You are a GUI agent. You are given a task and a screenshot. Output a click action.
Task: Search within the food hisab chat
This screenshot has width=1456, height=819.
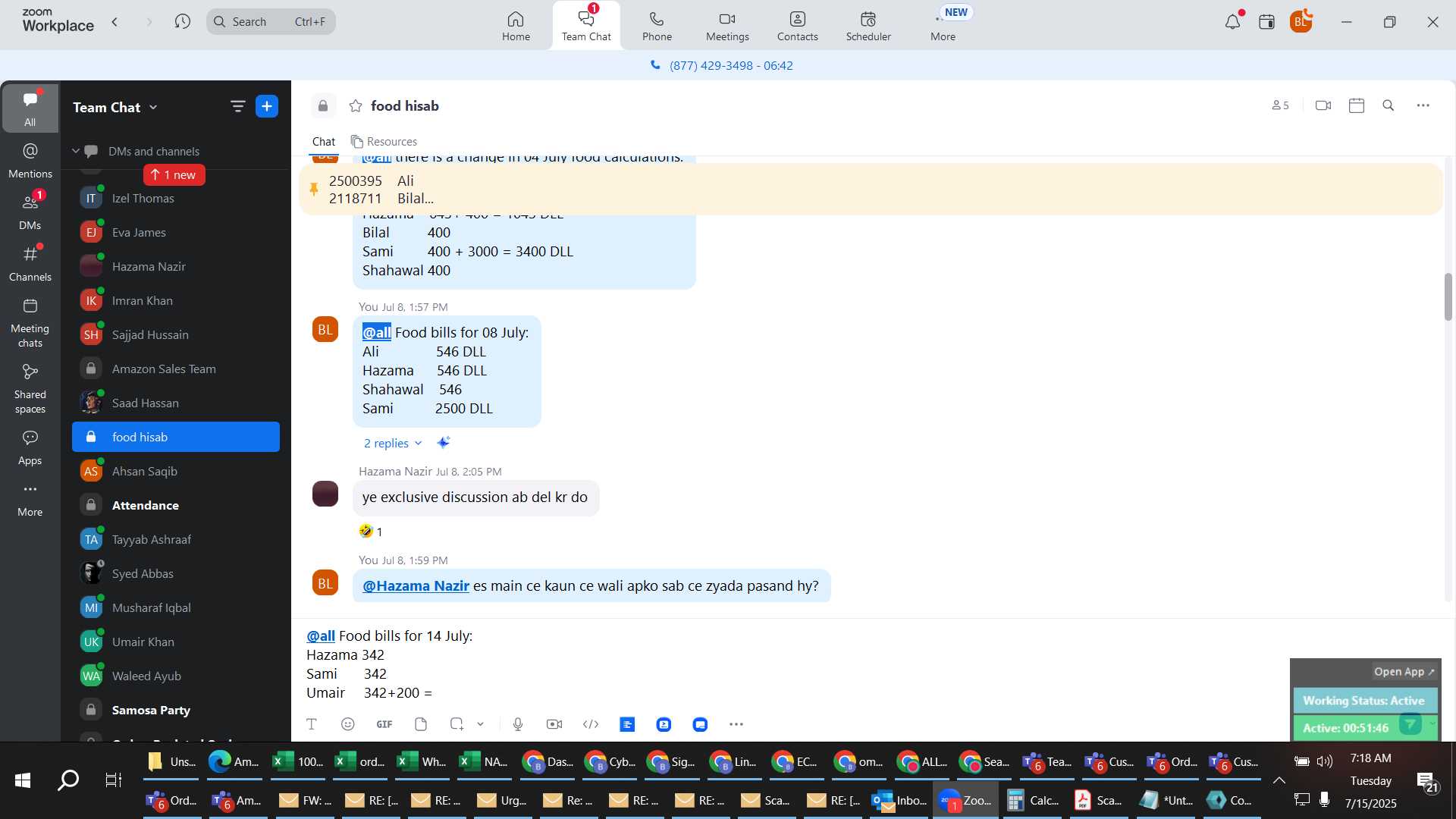pos(1389,105)
